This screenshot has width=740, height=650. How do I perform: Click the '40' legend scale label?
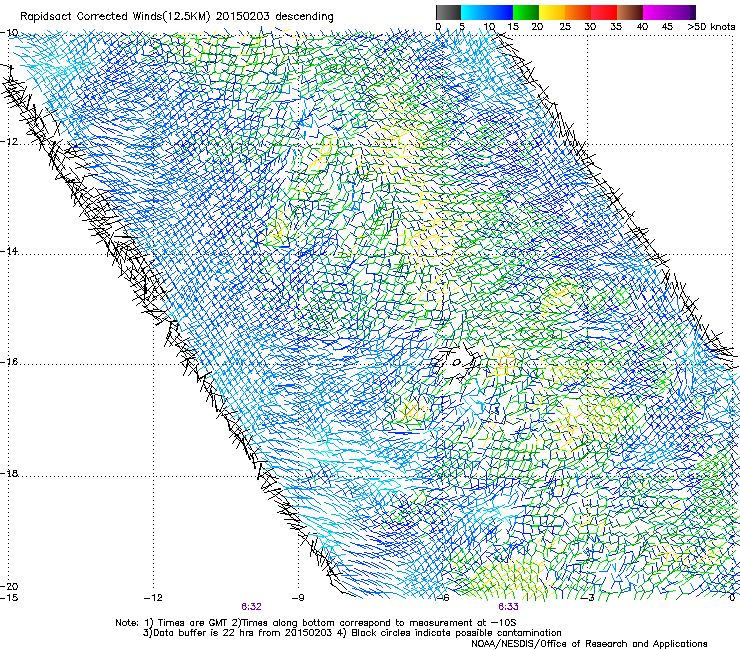tap(642, 27)
